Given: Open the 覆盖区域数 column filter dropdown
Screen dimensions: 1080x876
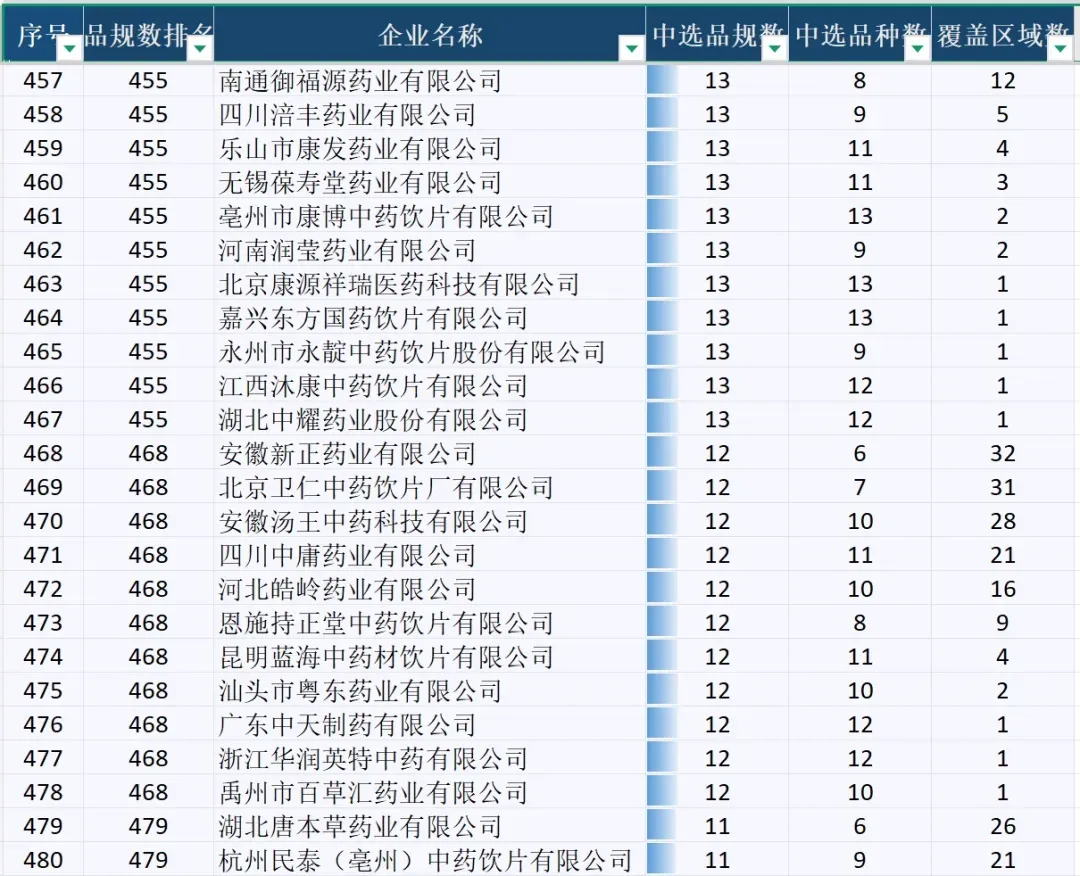Looking at the screenshot, I should point(1061,48).
